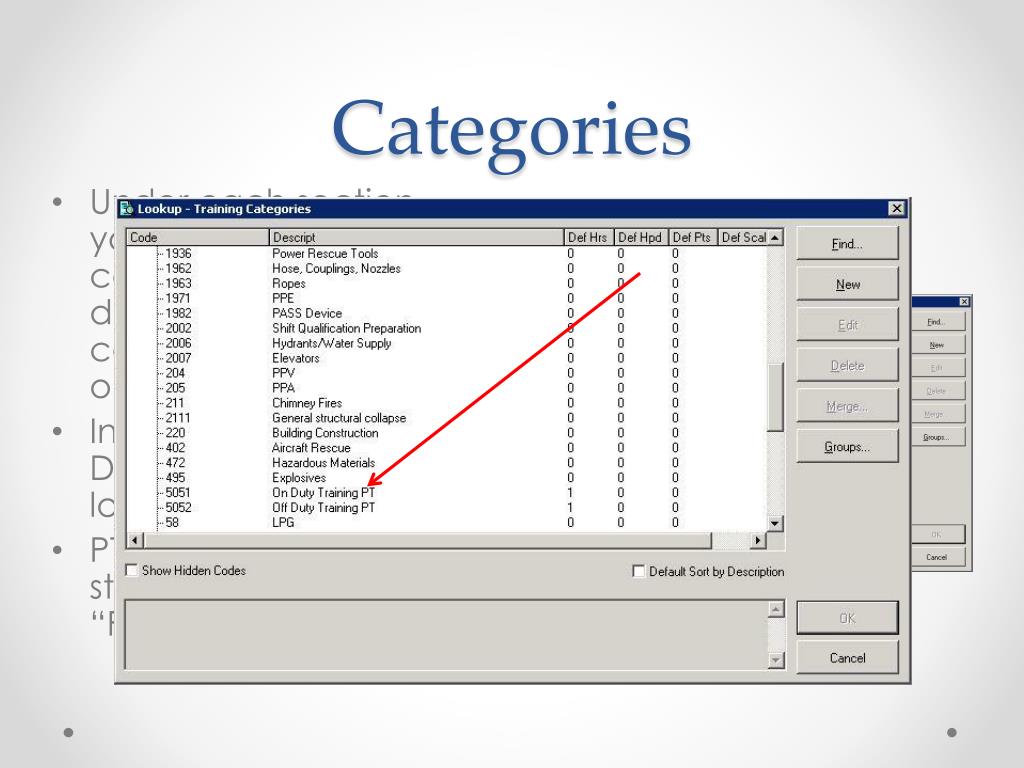
Task: Click the notes box scroll-up arrow
Action: click(774, 610)
